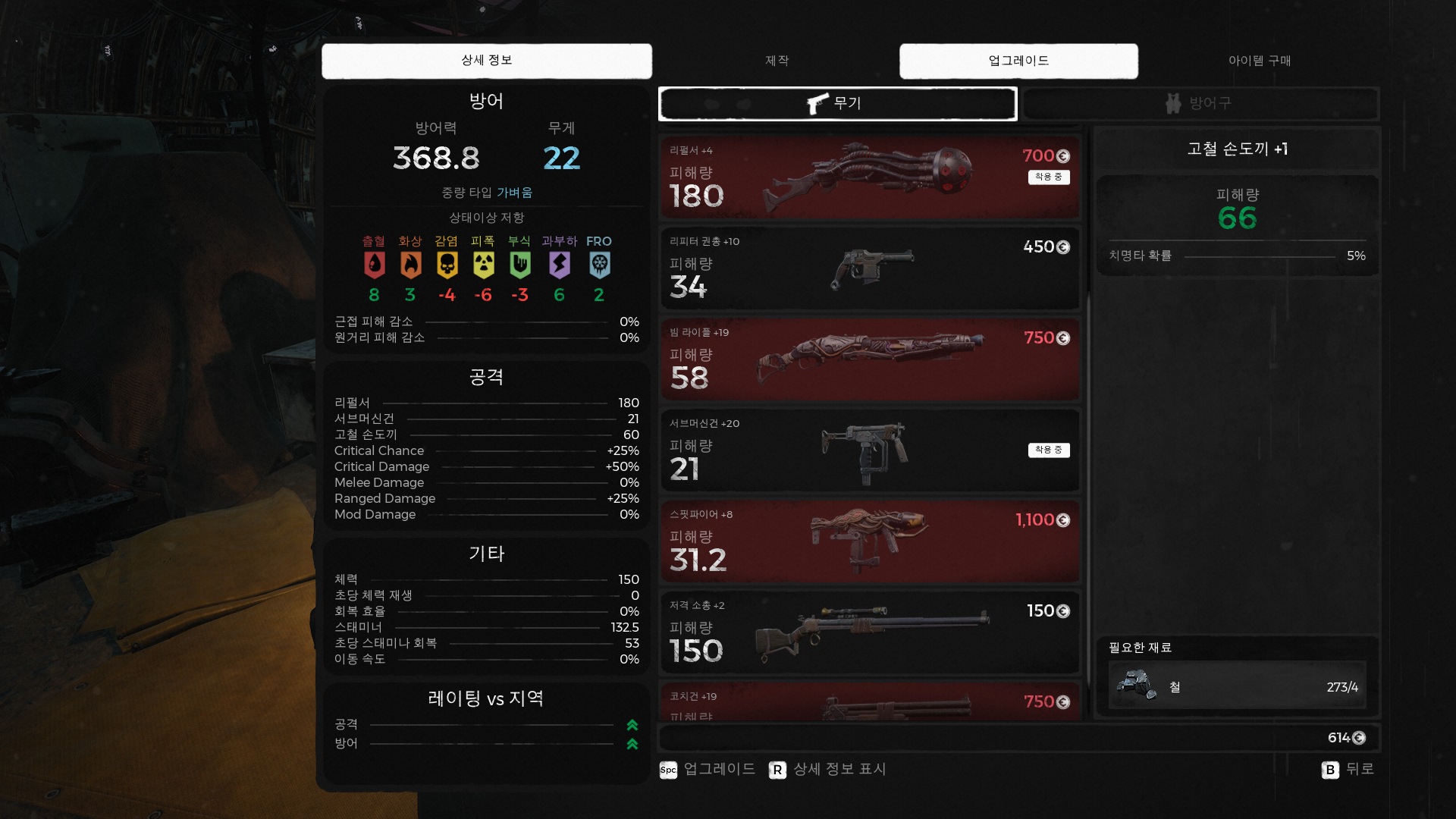Click the 치명타 확률 5% row

point(1237,256)
